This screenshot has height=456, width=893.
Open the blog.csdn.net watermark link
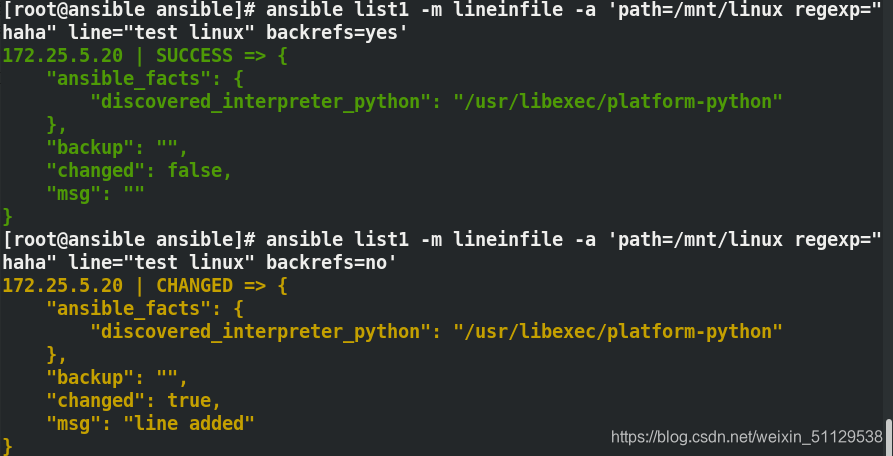coord(747,437)
